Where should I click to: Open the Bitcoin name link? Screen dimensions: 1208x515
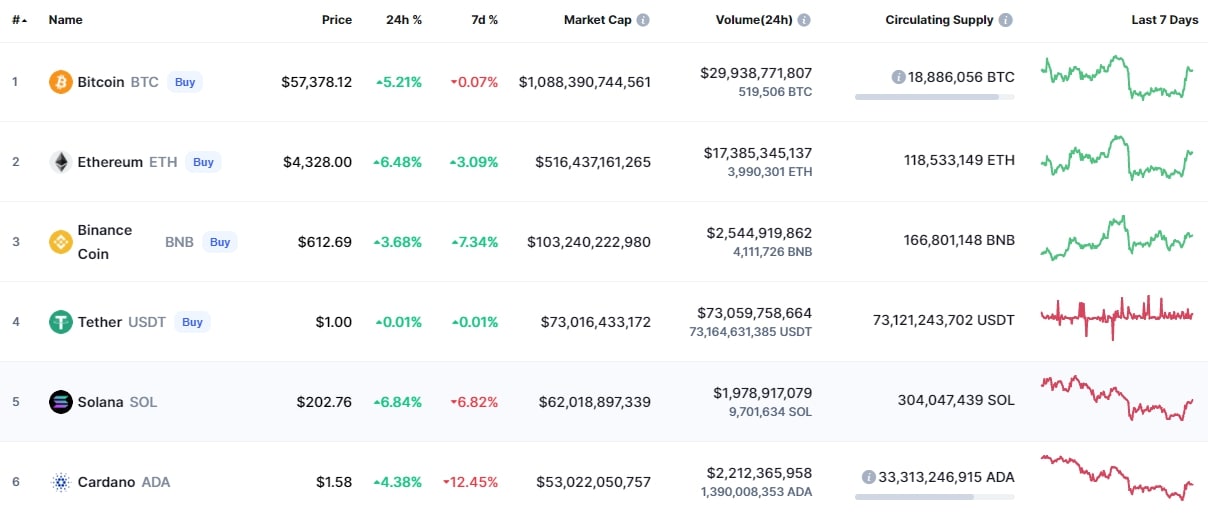101,82
